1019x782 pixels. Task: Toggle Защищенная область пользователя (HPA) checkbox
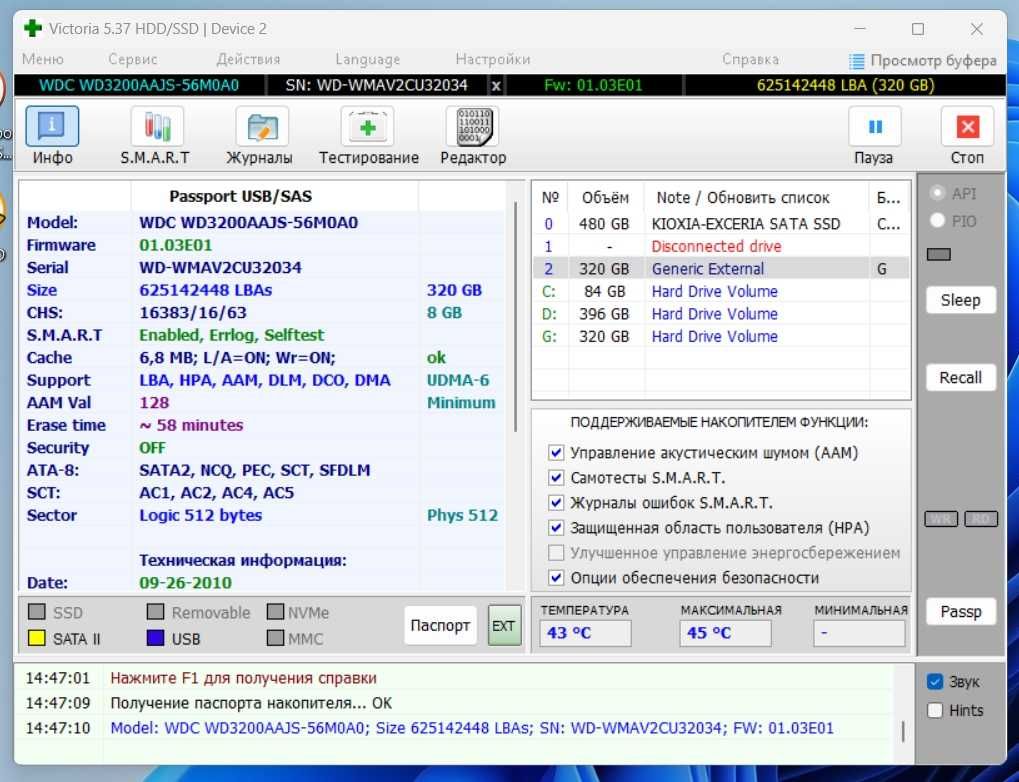tap(556, 527)
